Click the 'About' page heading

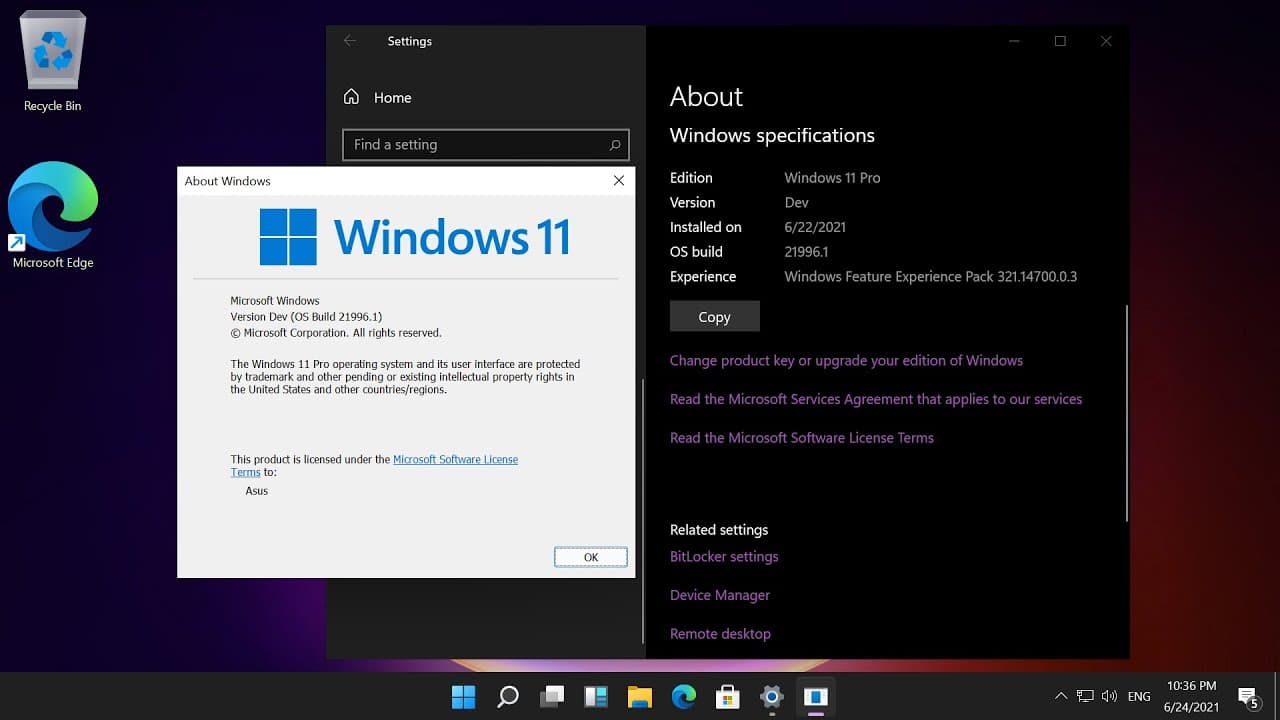(x=706, y=97)
